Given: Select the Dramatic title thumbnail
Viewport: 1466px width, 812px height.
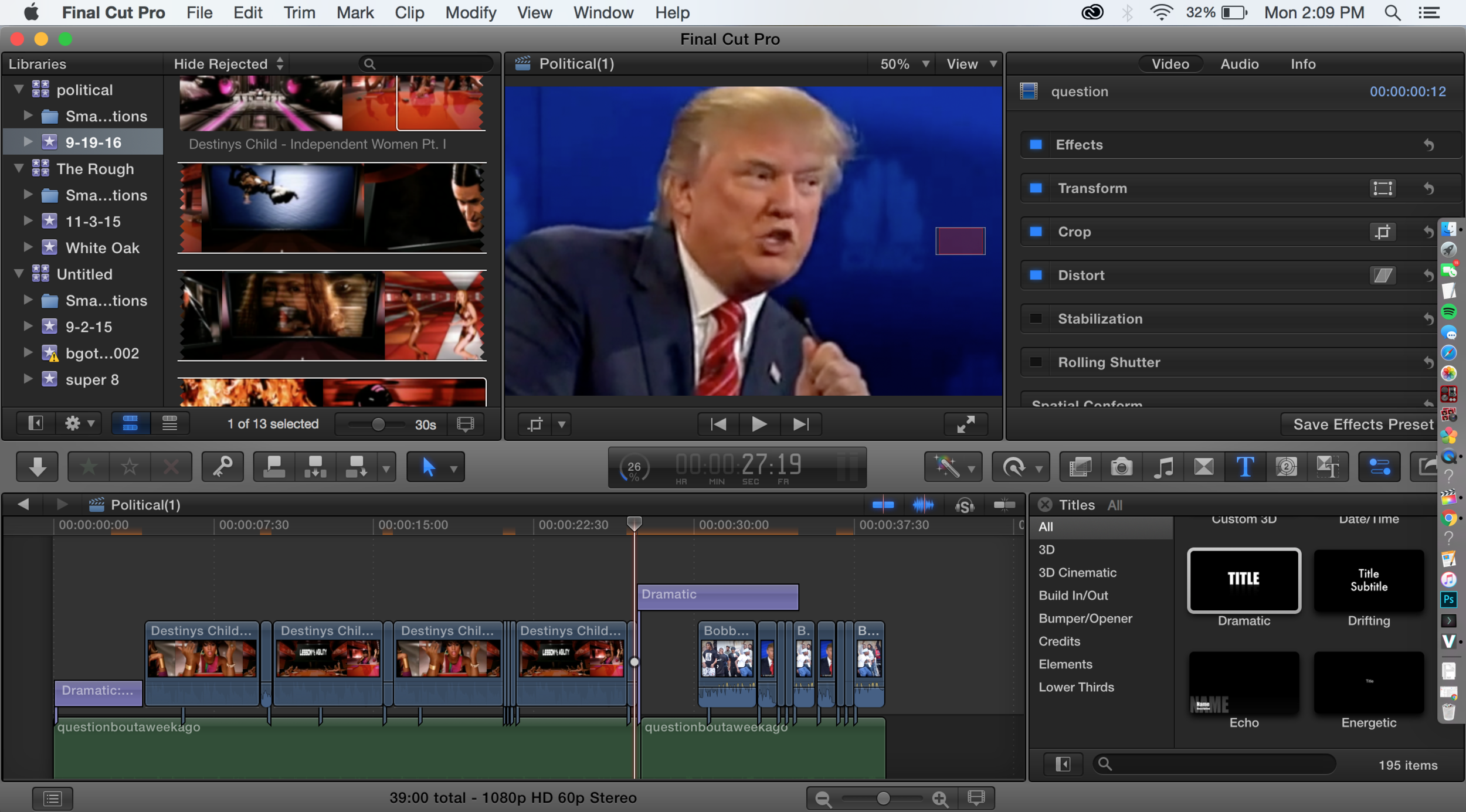Looking at the screenshot, I should [1244, 580].
